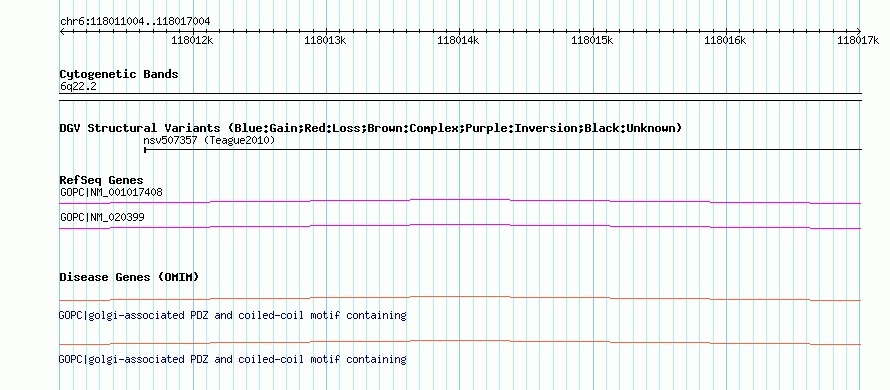The width and height of the screenshot is (890, 390).
Task: Open the lower GOPC golgi-associated PDZ link
Action: pyautogui.click(x=233, y=359)
